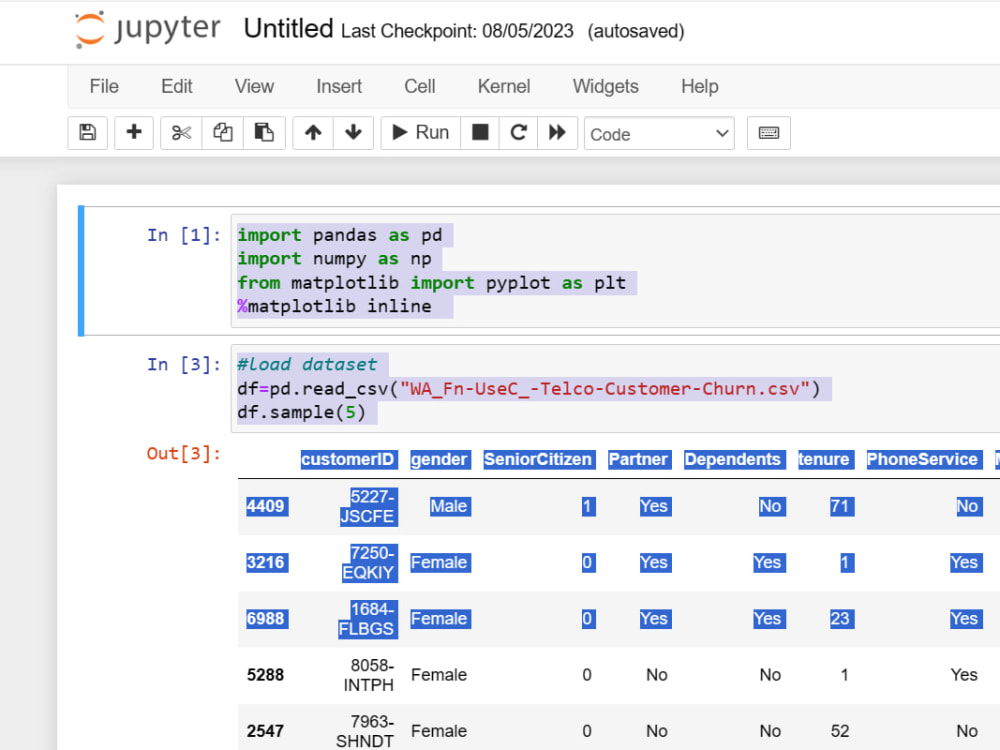1000x750 pixels.
Task: Open the Kernel menu
Action: tap(504, 86)
